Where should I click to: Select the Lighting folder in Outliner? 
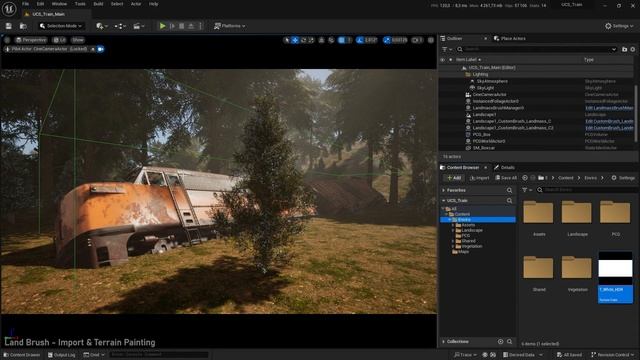tap(480, 74)
